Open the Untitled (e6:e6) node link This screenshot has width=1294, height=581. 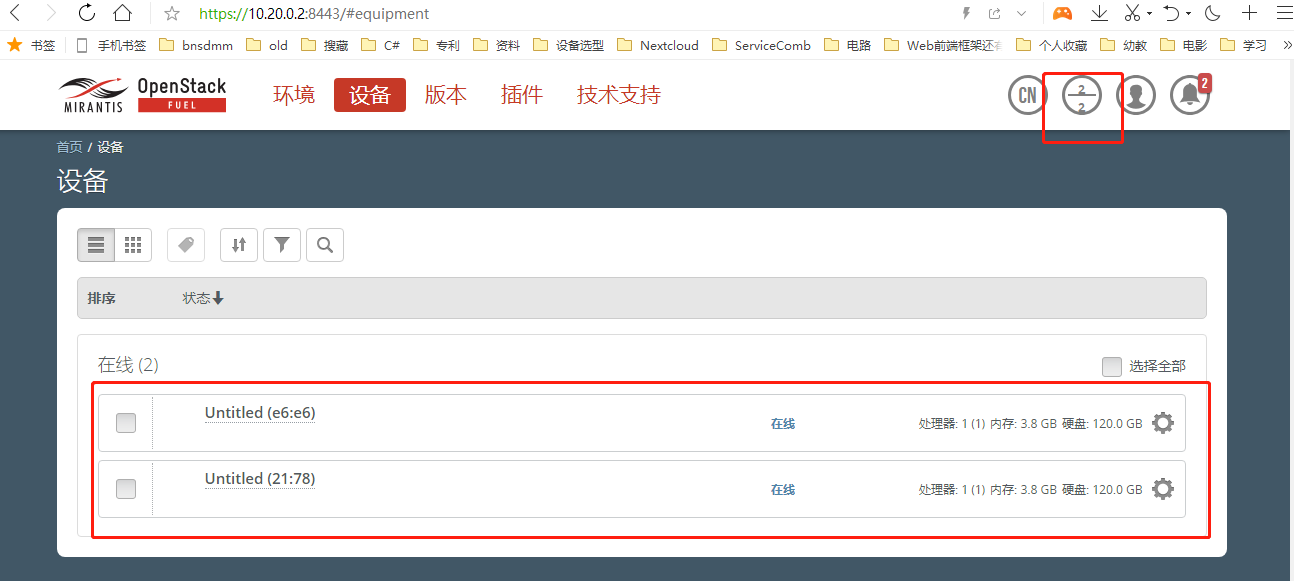260,412
